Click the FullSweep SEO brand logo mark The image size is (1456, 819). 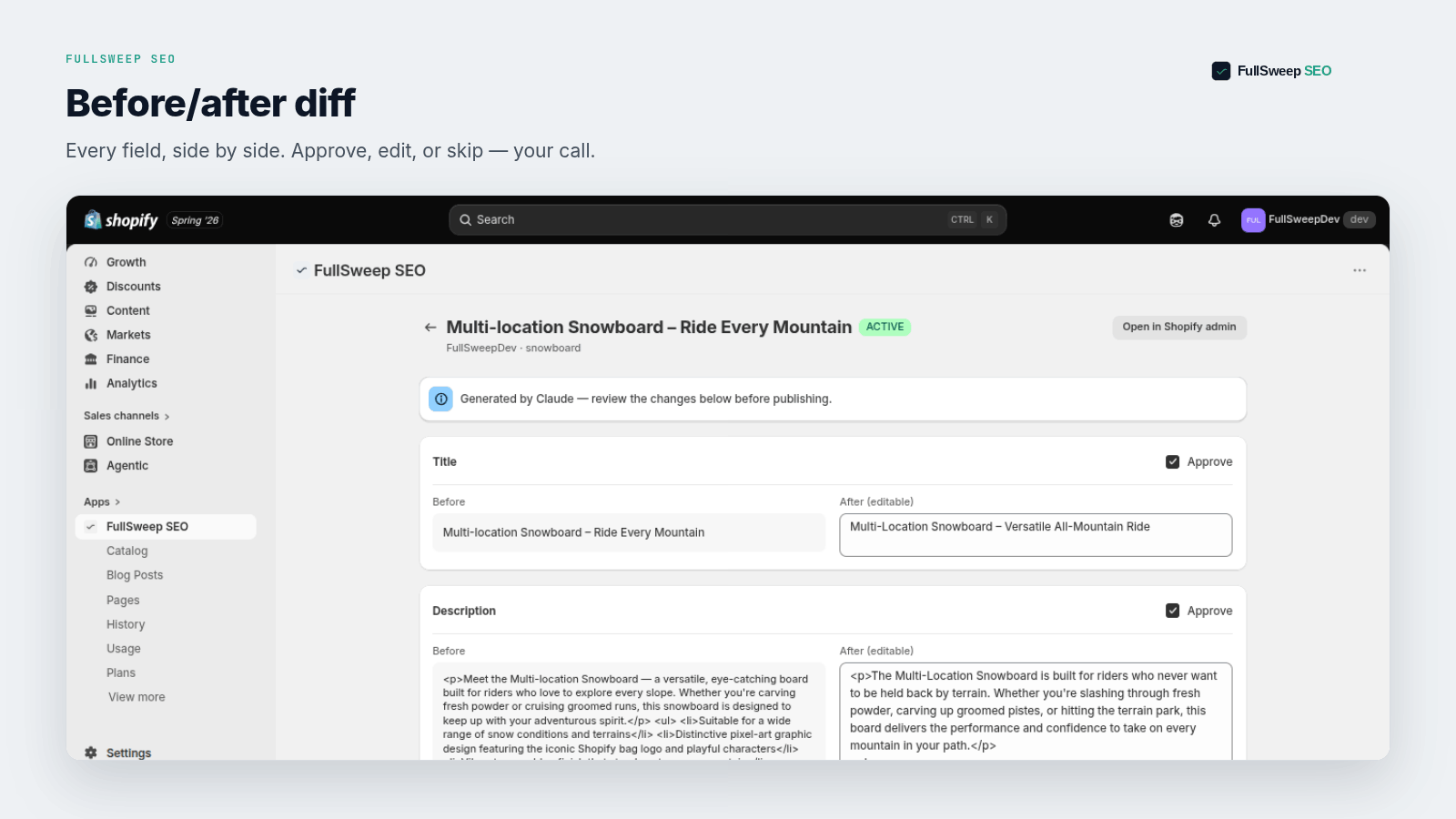tap(1221, 71)
